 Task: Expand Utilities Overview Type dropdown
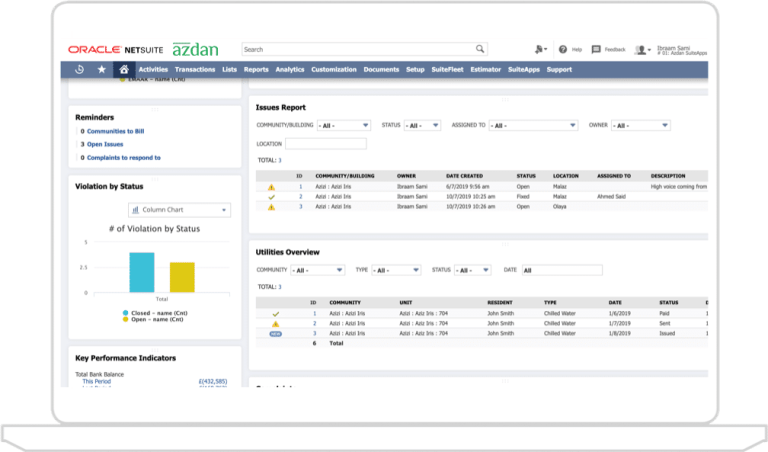(x=397, y=270)
